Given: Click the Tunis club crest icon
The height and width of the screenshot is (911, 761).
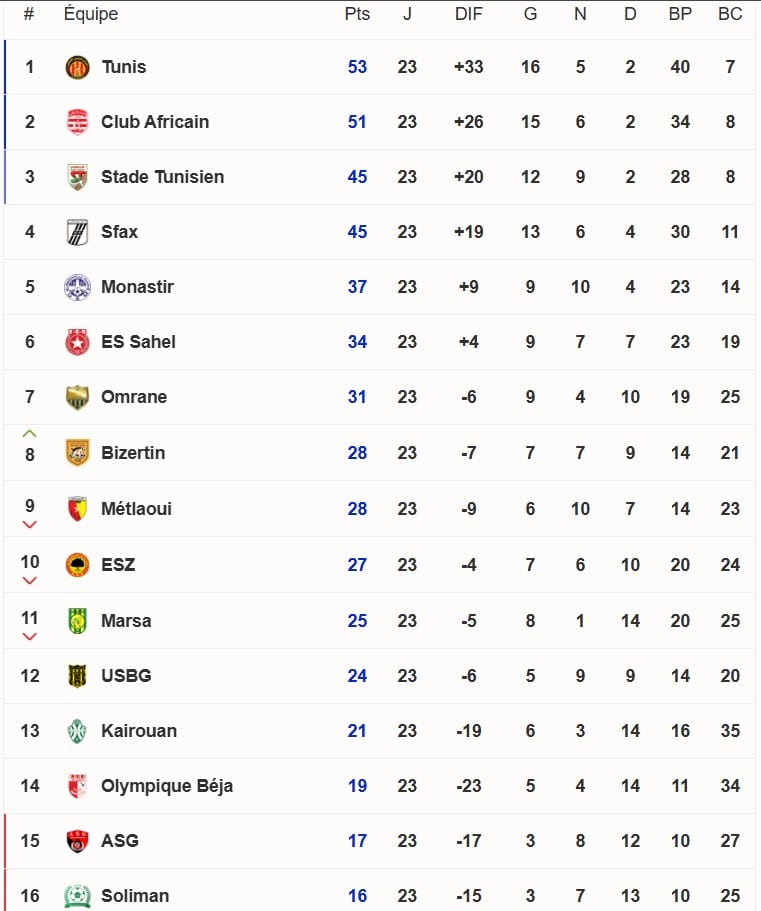Looking at the screenshot, I should (77, 67).
